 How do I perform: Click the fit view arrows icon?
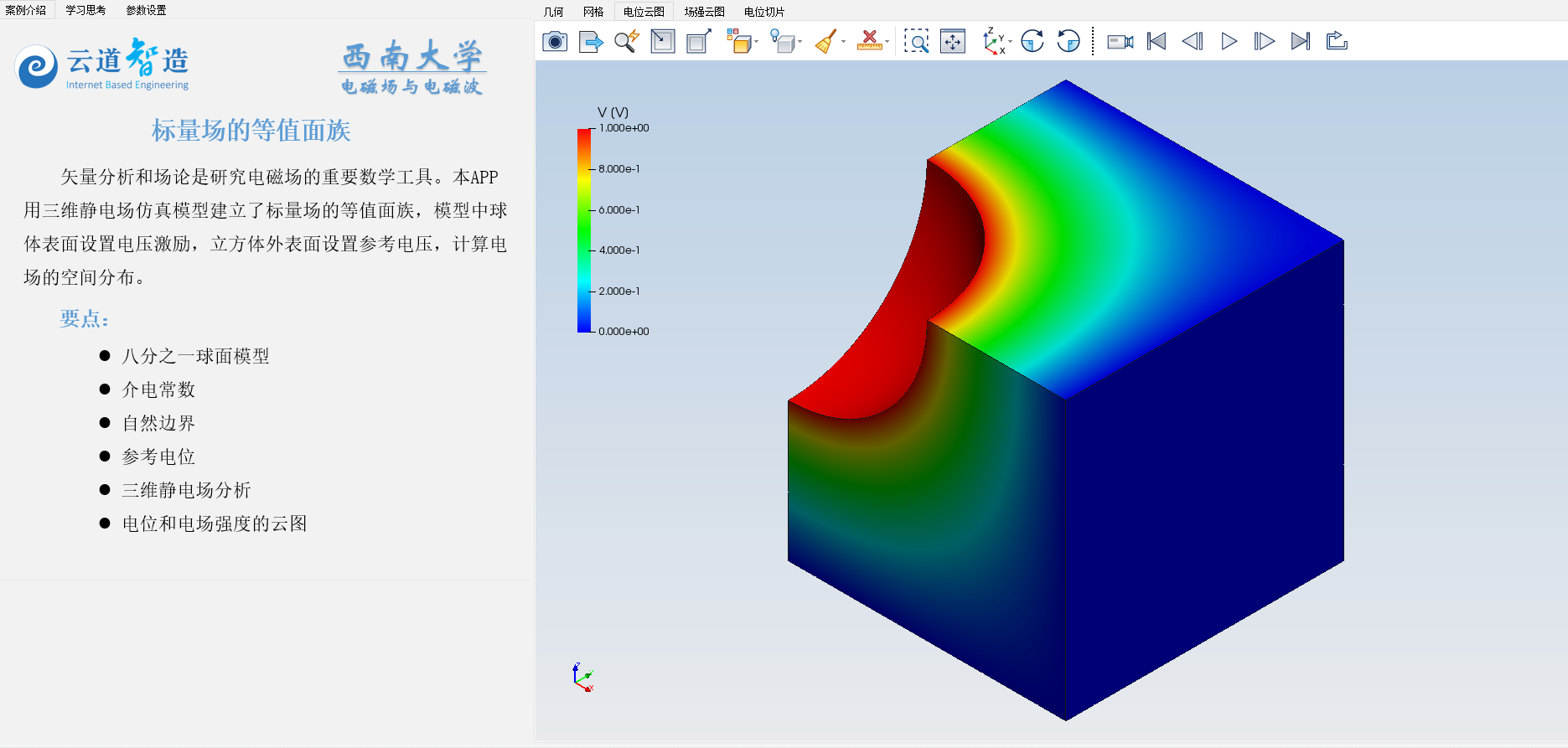[x=953, y=41]
